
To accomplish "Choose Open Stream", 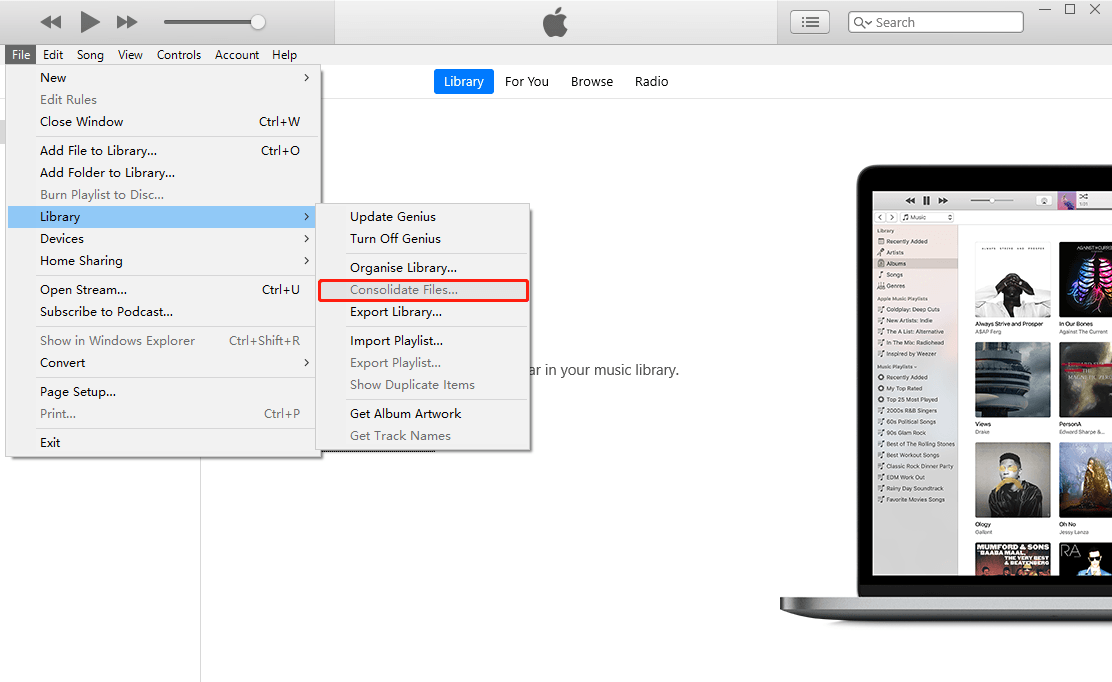I will [163, 289].
